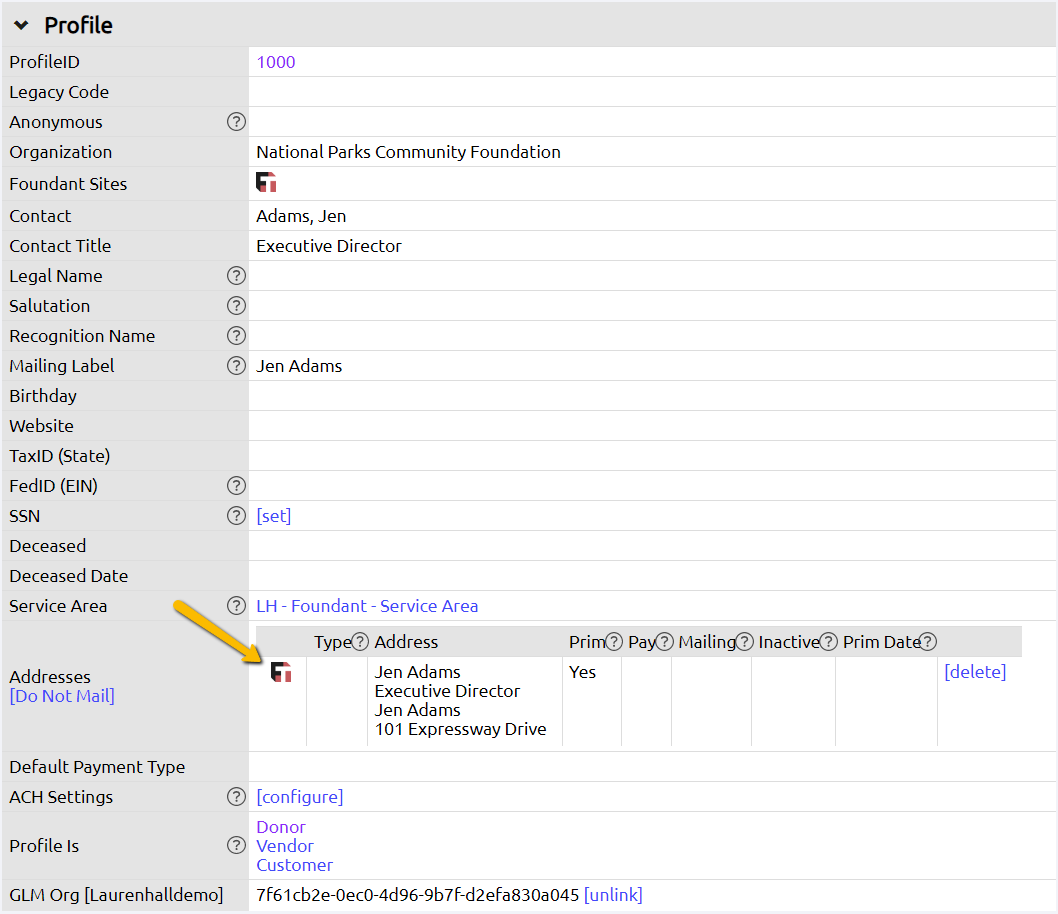Open the help icon next to Legal Name

[236, 275]
